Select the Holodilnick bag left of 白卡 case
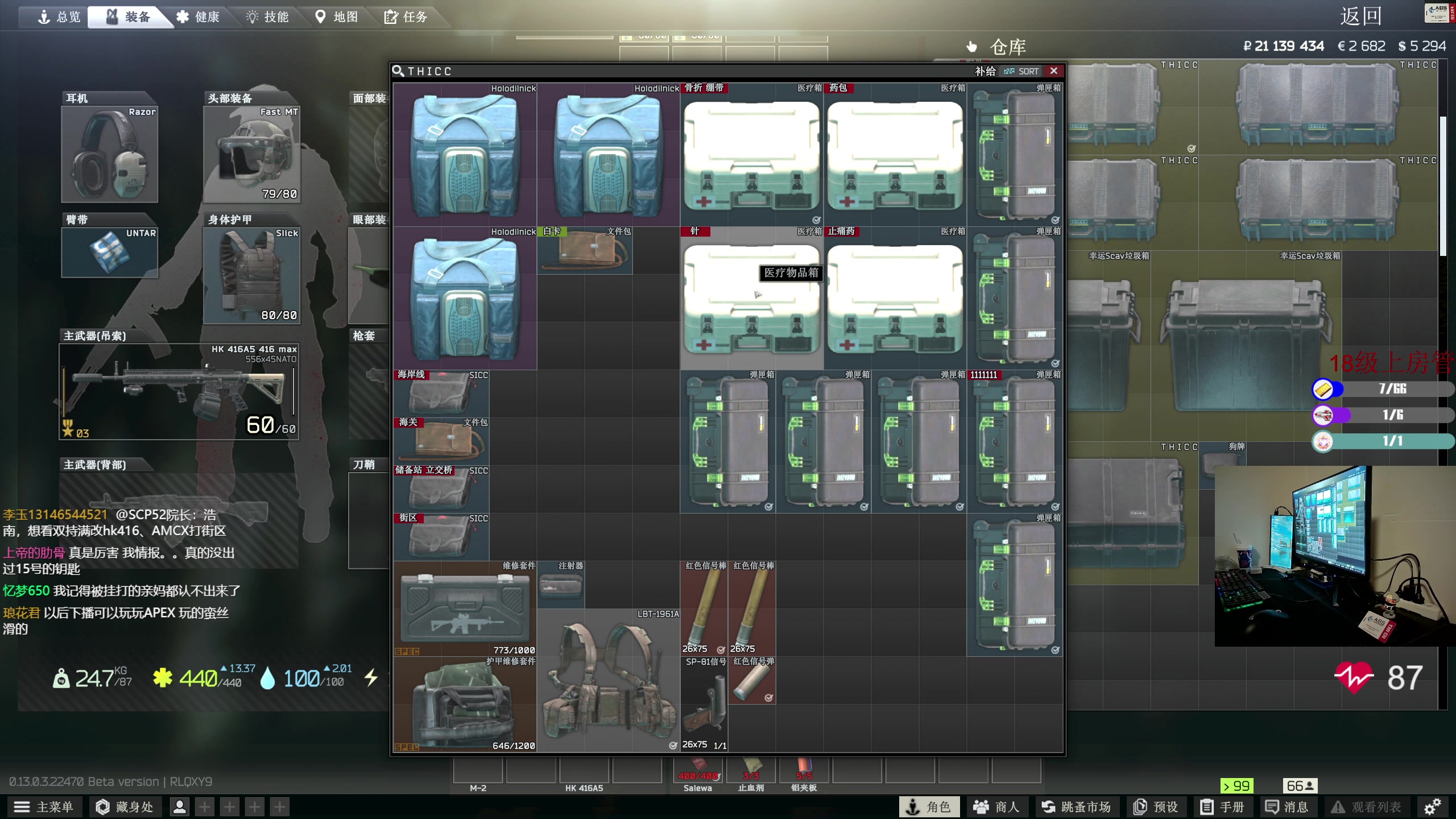 pyautogui.click(x=465, y=298)
